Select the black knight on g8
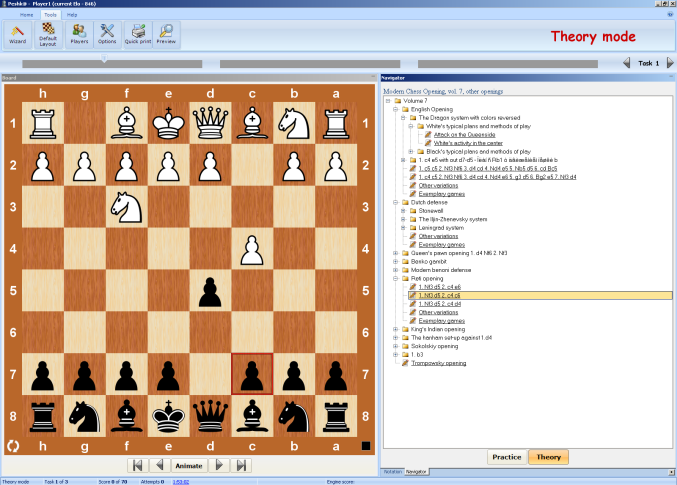 pyautogui.click(x=85, y=416)
